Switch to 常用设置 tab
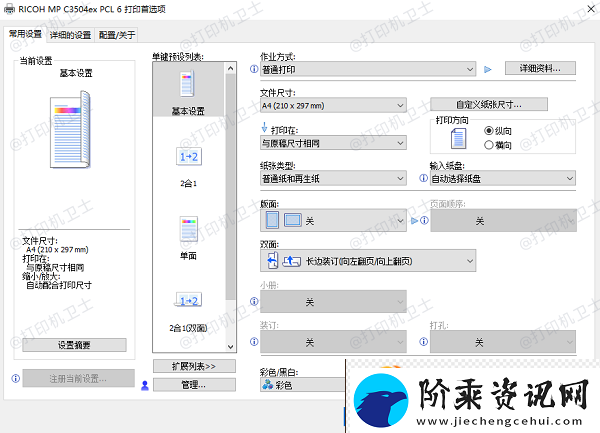 (25, 34)
